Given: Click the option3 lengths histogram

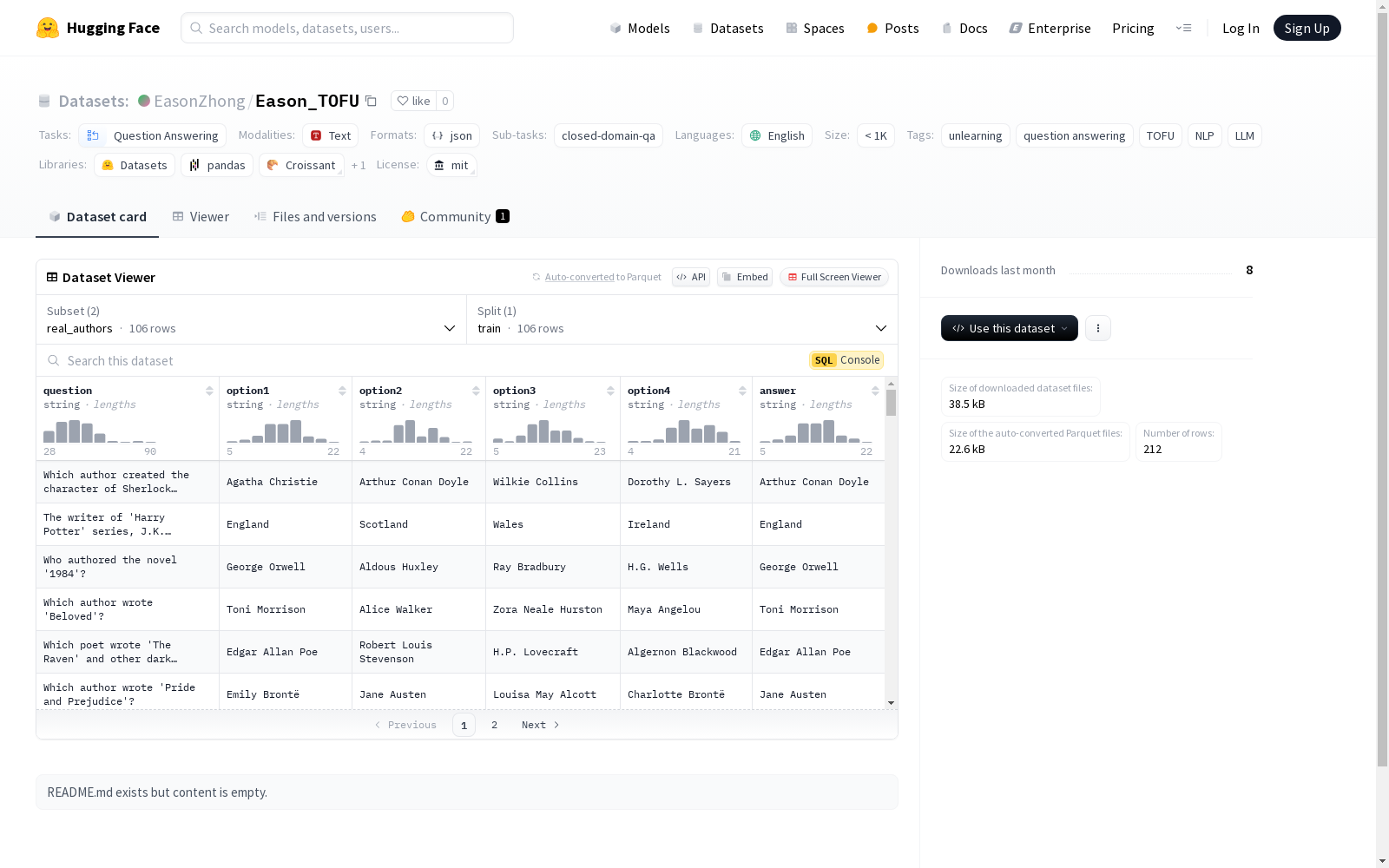Looking at the screenshot, I should (x=550, y=431).
